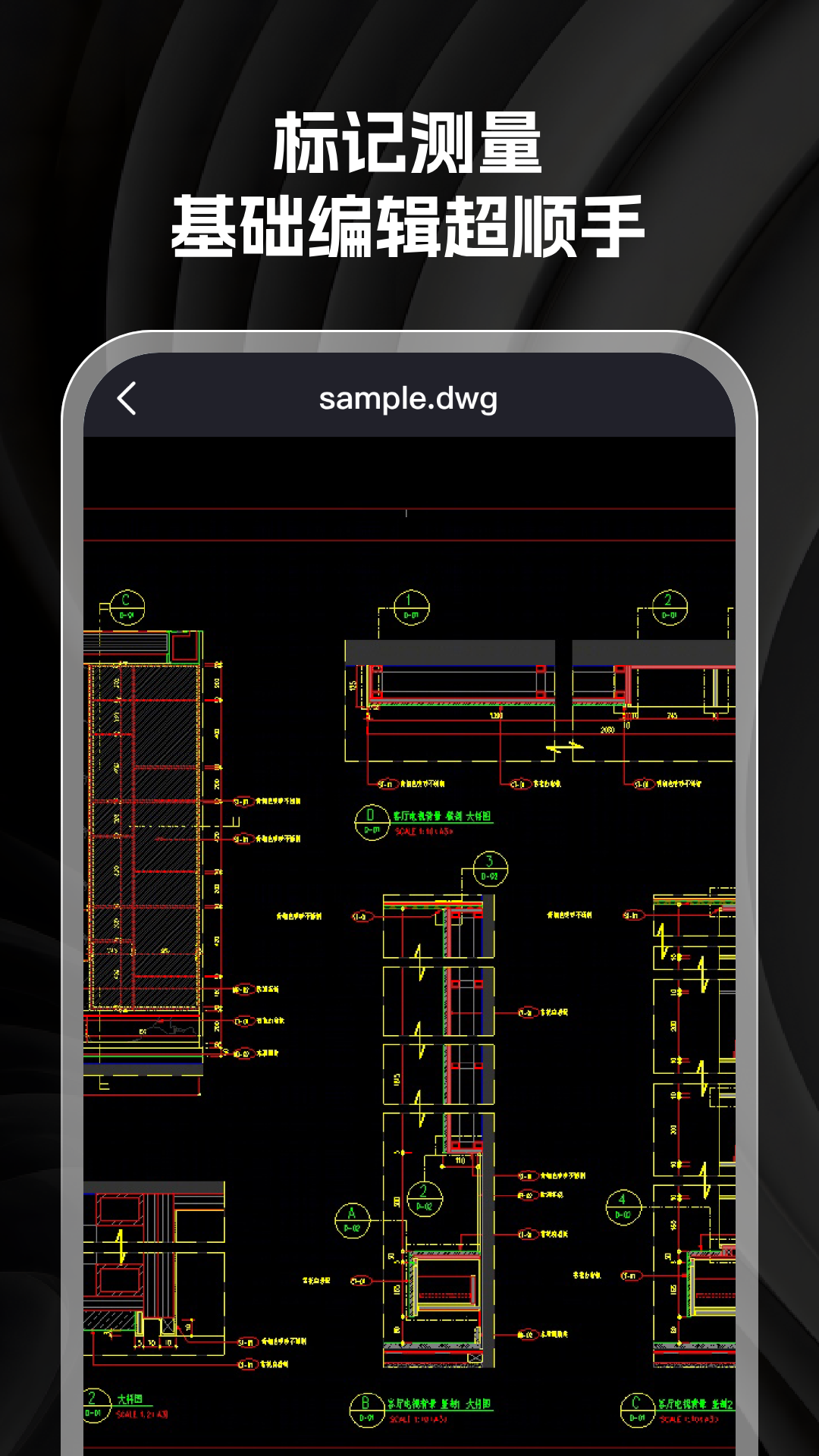Tap the circled 2 marker at top right
This screenshot has width=819, height=1456.
[670, 607]
